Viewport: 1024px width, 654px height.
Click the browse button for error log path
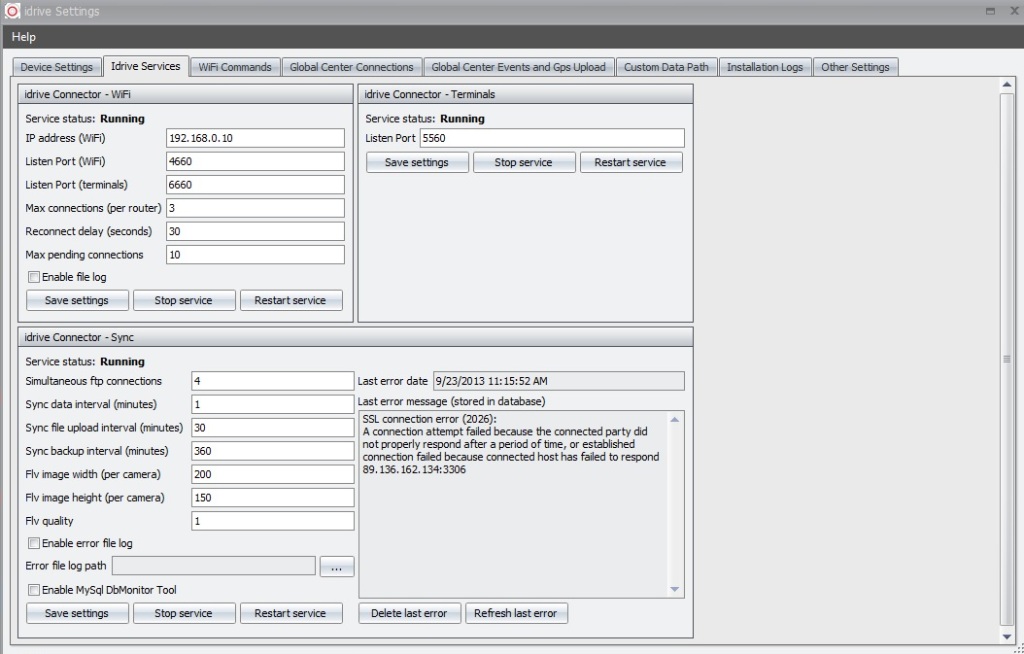[337, 567]
